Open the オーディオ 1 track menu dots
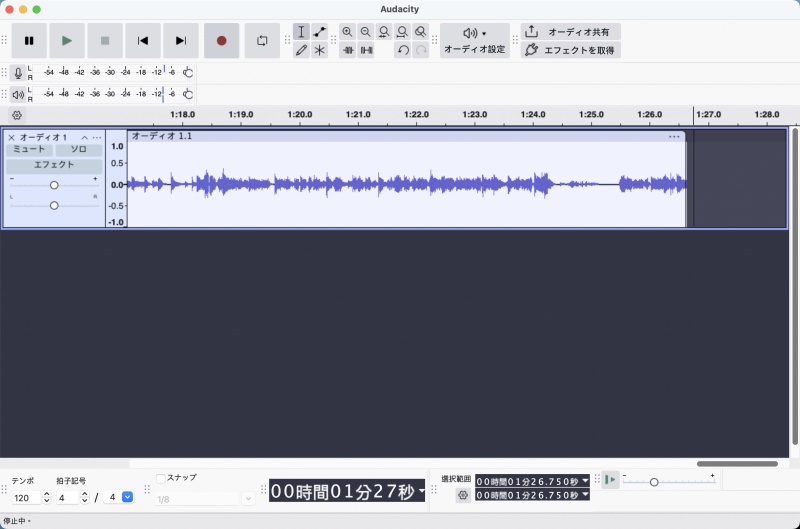This screenshot has height=529, width=800. coord(97,137)
